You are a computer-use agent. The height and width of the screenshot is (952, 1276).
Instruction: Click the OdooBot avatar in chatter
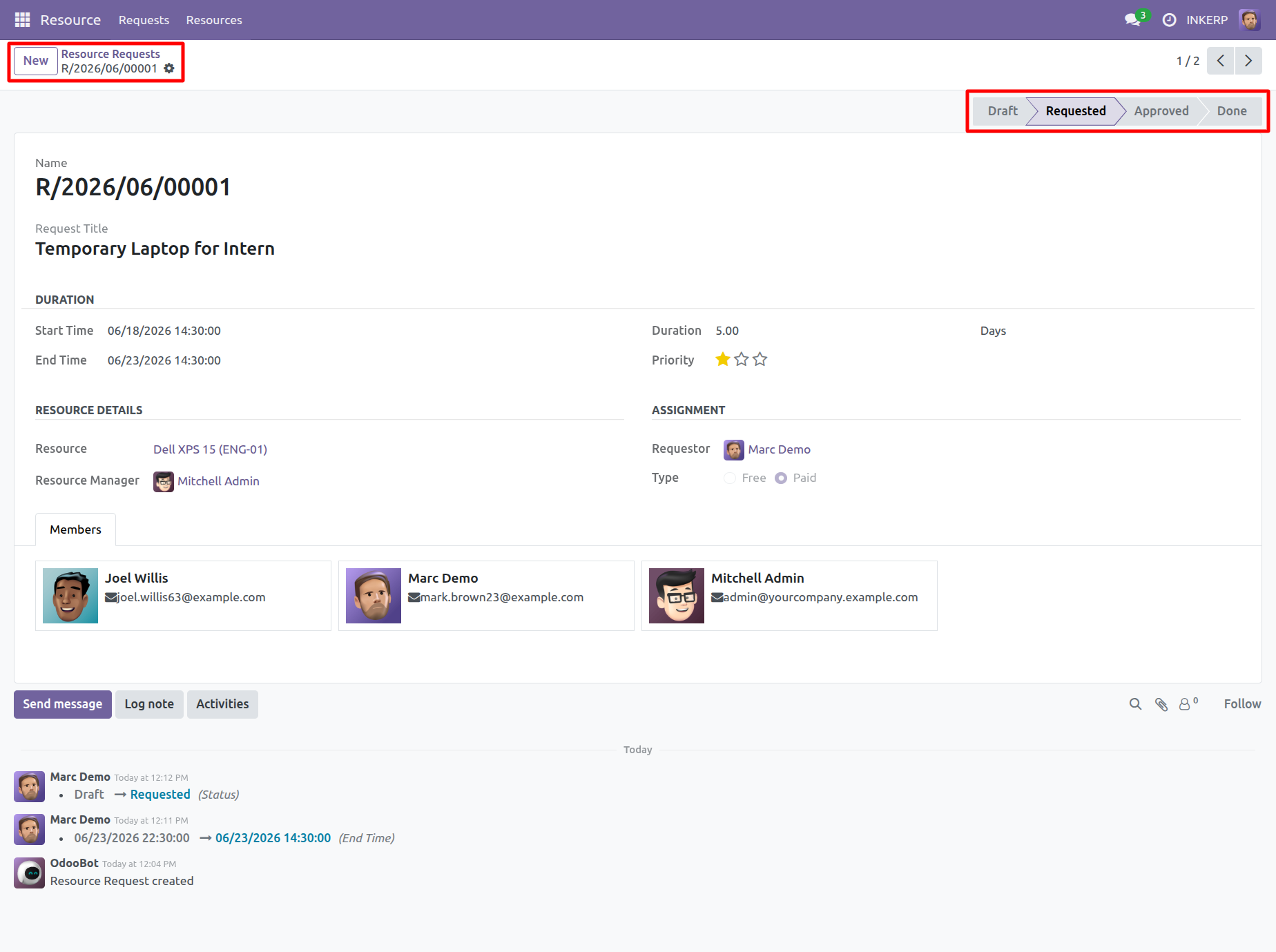[x=30, y=873]
